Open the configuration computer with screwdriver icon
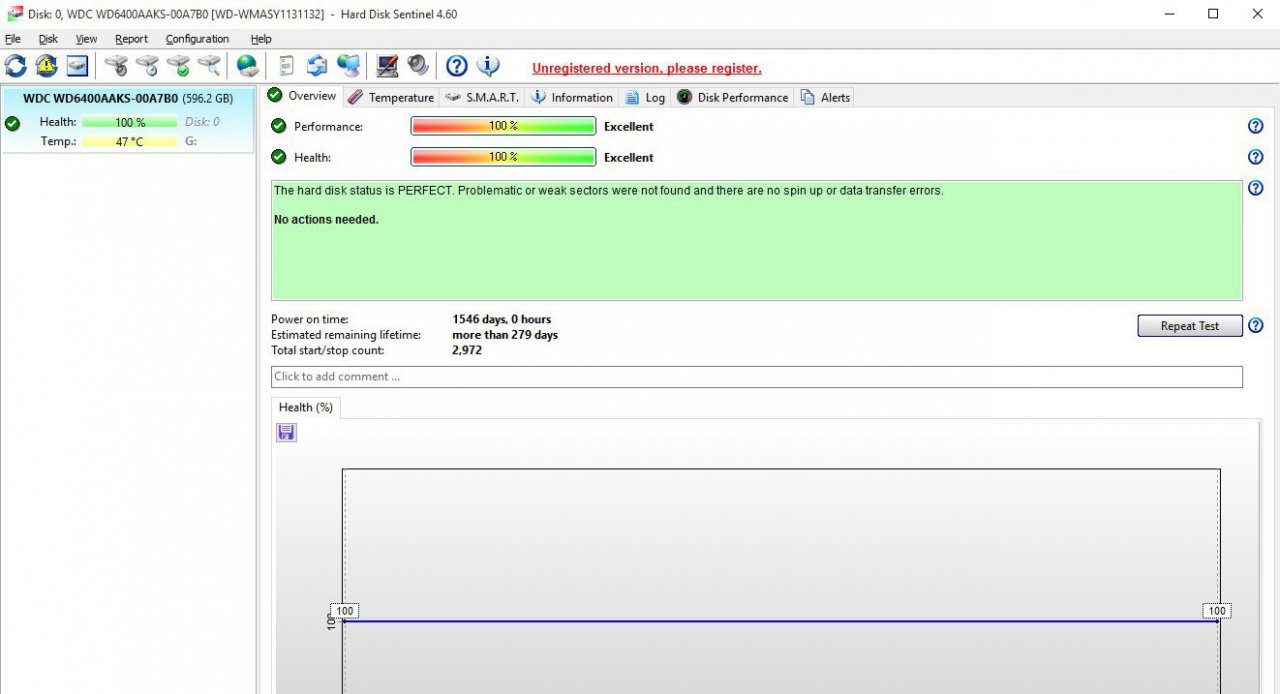 click(387, 66)
